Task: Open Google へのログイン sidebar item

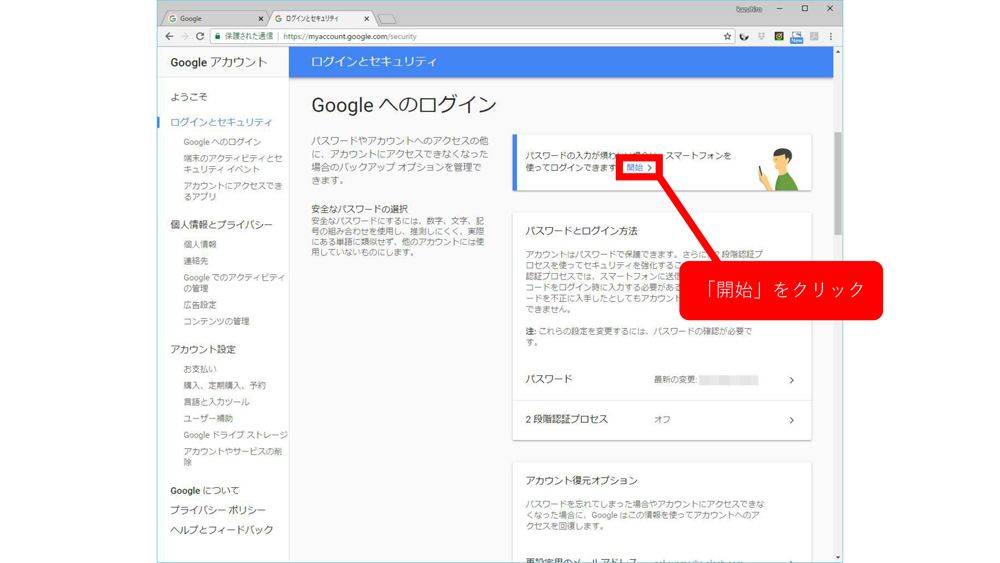Action: tap(222, 142)
